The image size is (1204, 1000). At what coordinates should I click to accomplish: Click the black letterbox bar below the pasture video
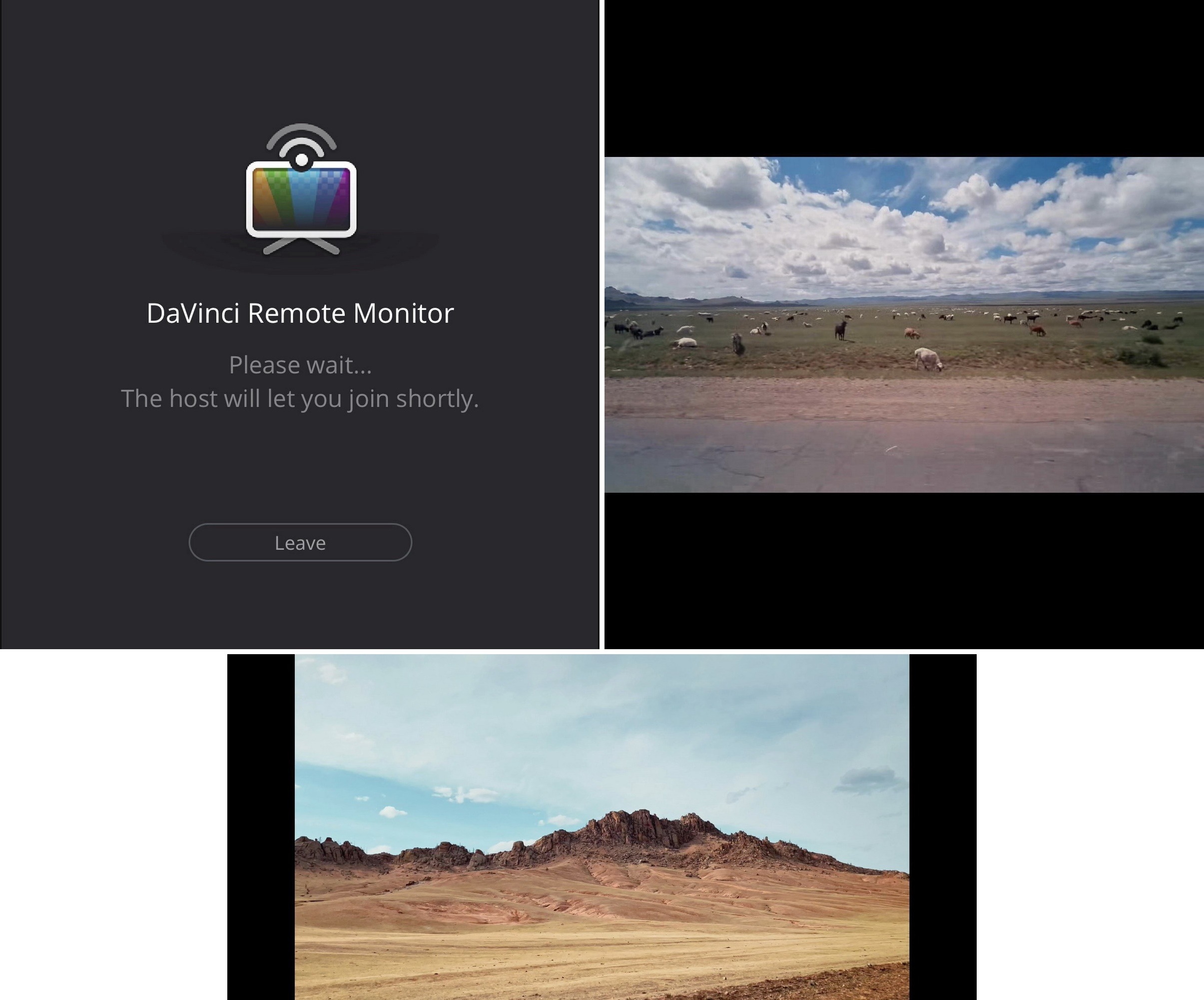pyautogui.click(x=904, y=571)
